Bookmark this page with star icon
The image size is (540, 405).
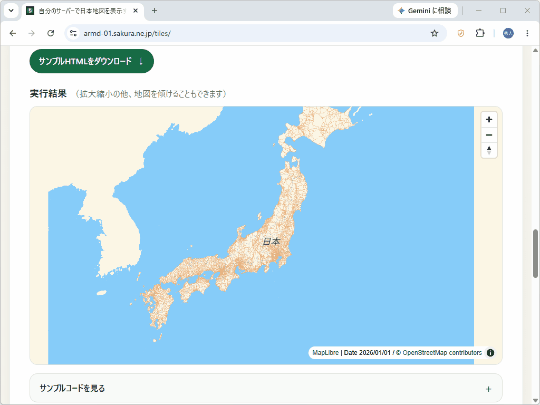point(434,33)
